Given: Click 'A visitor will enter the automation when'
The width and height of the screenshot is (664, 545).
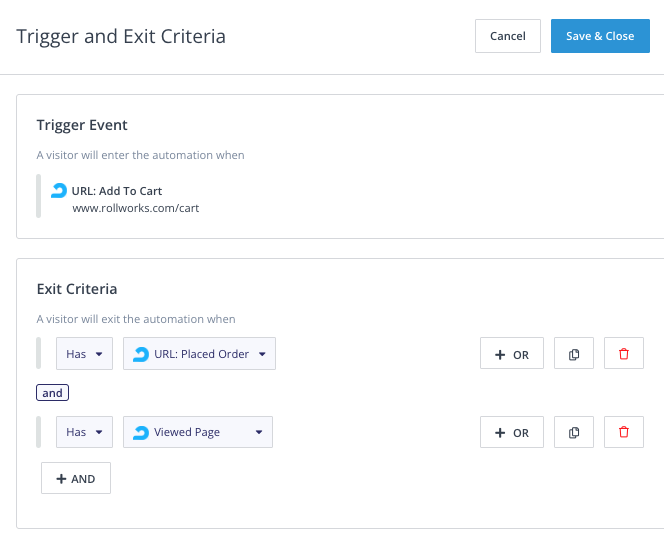Looking at the screenshot, I should [x=140, y=155].
